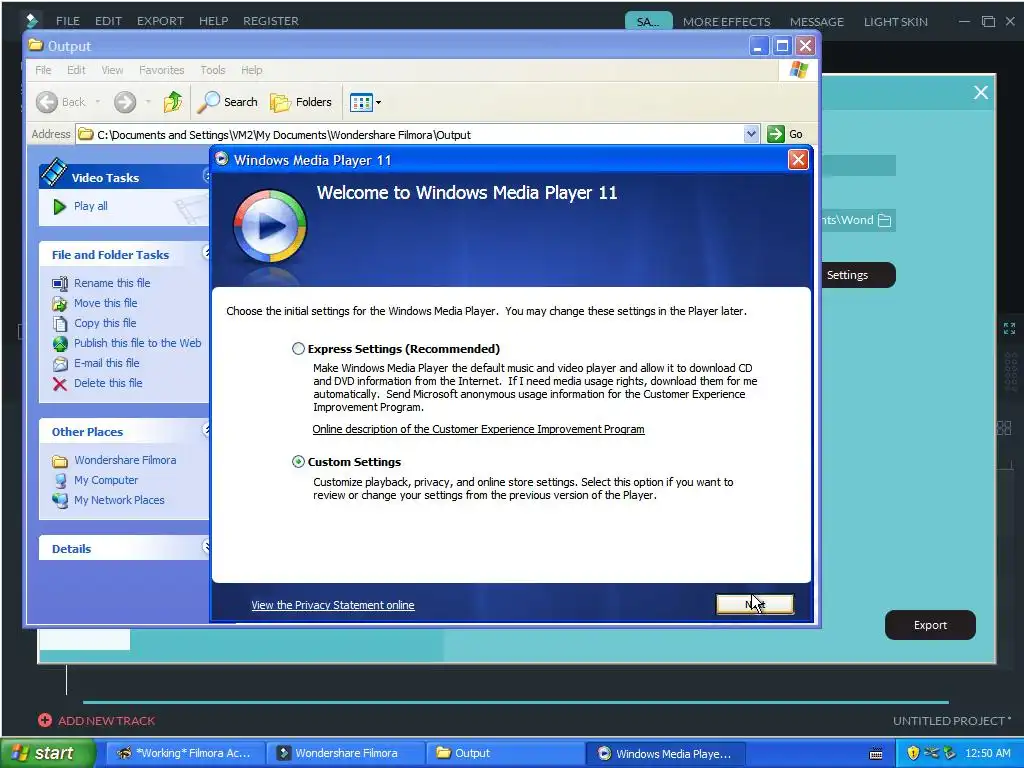The image size is (1024, 768).
Task: Click the browse folder icon in Filmora export path
Action: 884,220
